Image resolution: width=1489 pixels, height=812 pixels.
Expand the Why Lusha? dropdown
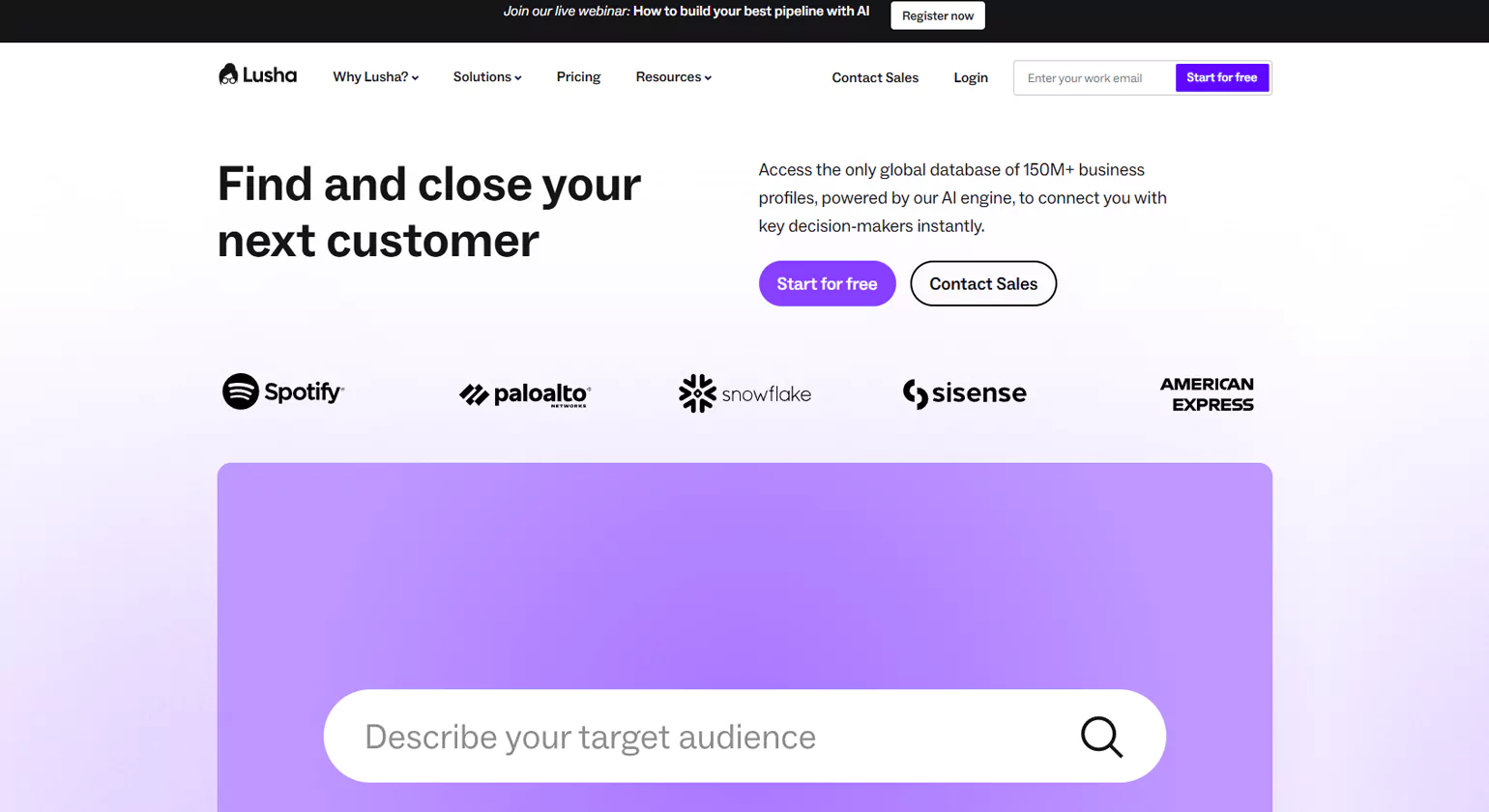pos(375,77)
